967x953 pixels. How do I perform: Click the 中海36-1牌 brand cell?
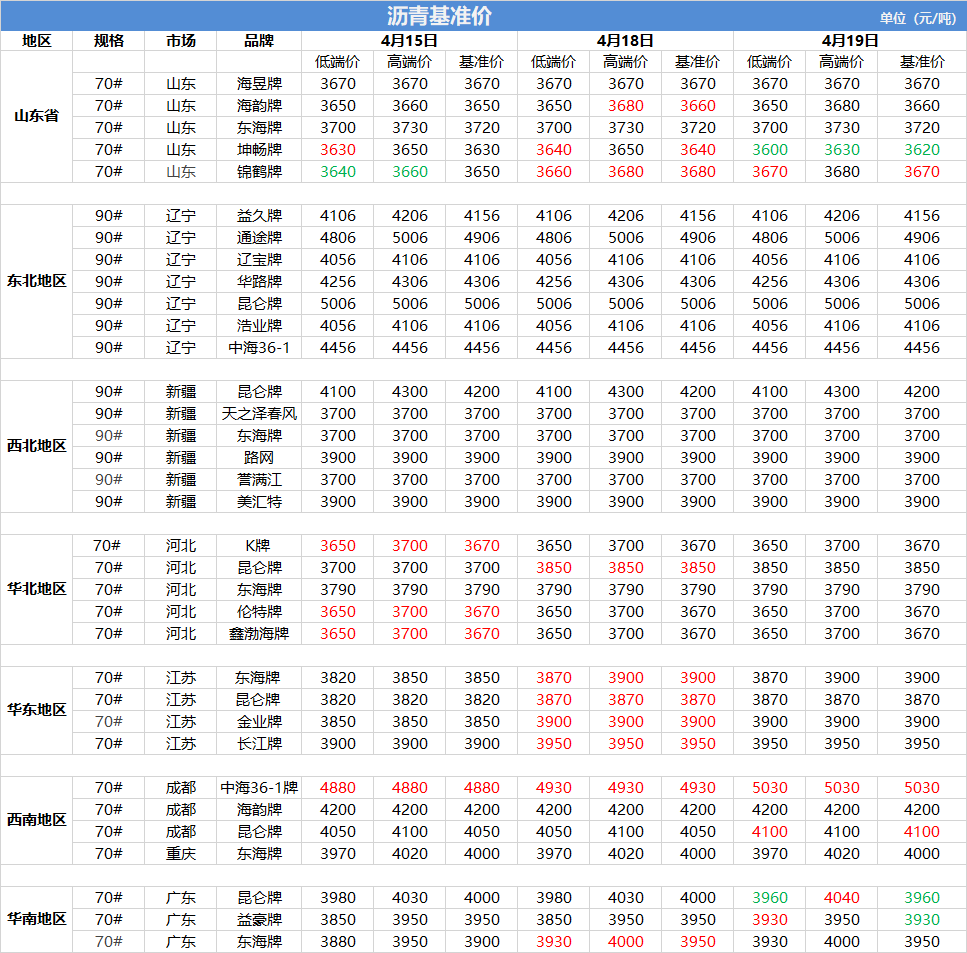pos(259,788)
